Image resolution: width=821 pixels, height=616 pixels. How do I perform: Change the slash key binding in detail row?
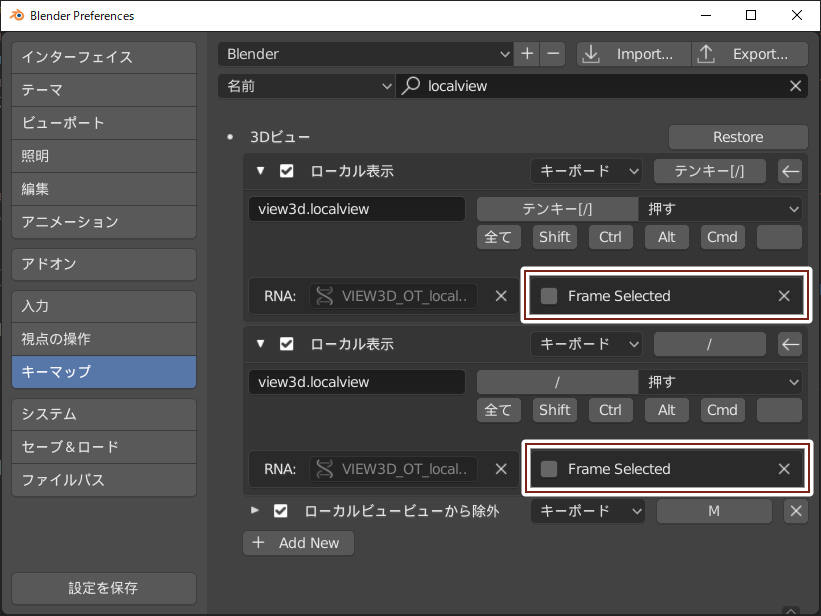point(557,382)
